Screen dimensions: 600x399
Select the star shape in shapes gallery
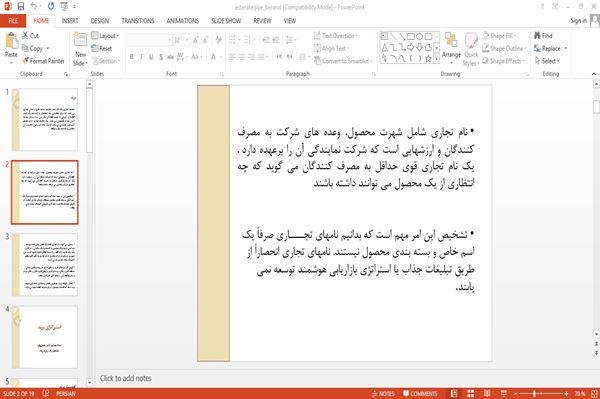[428, 59]
